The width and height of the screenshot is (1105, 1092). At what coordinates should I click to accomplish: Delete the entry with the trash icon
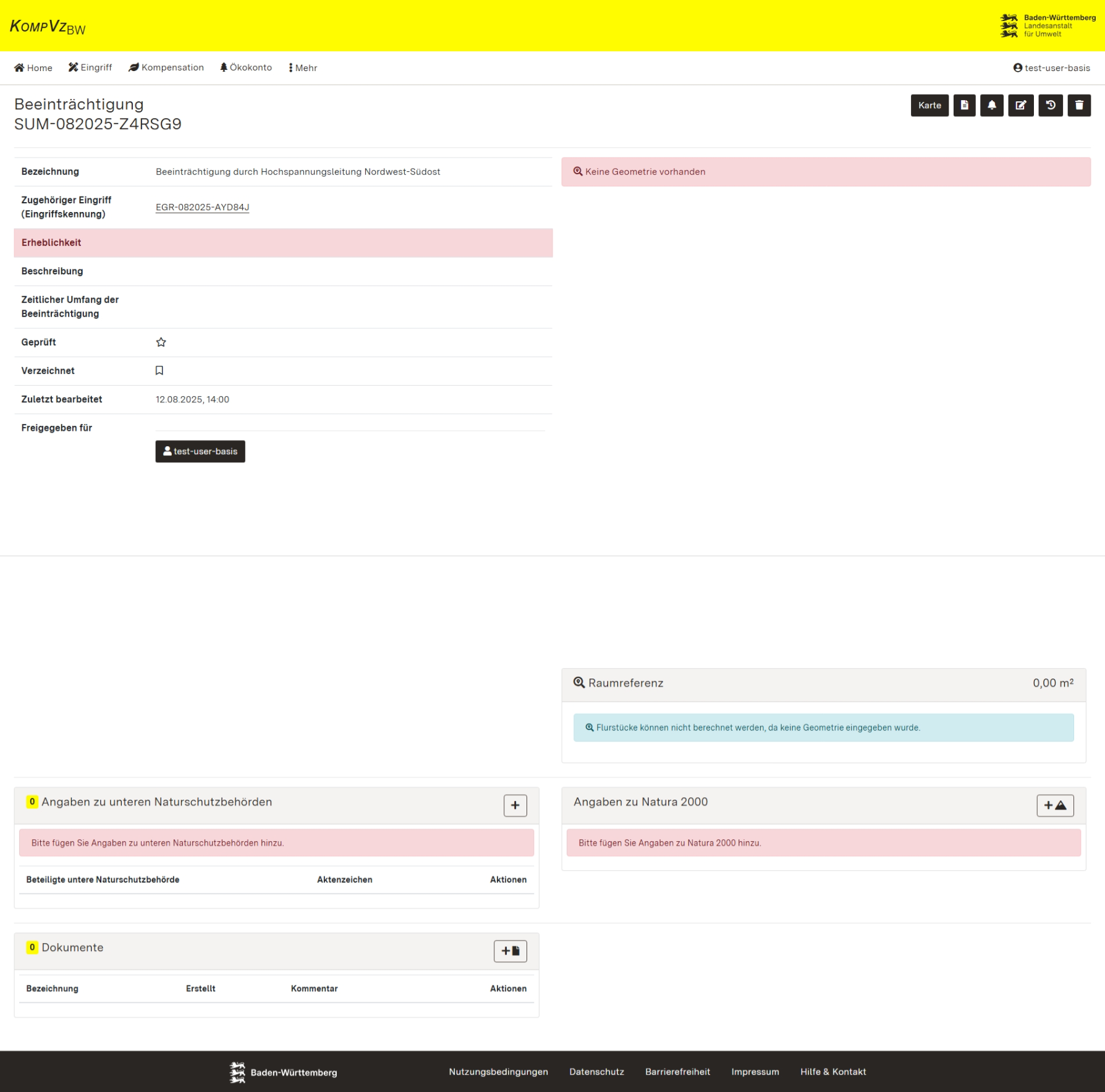pyautogui.click(x=1078, y=105)
